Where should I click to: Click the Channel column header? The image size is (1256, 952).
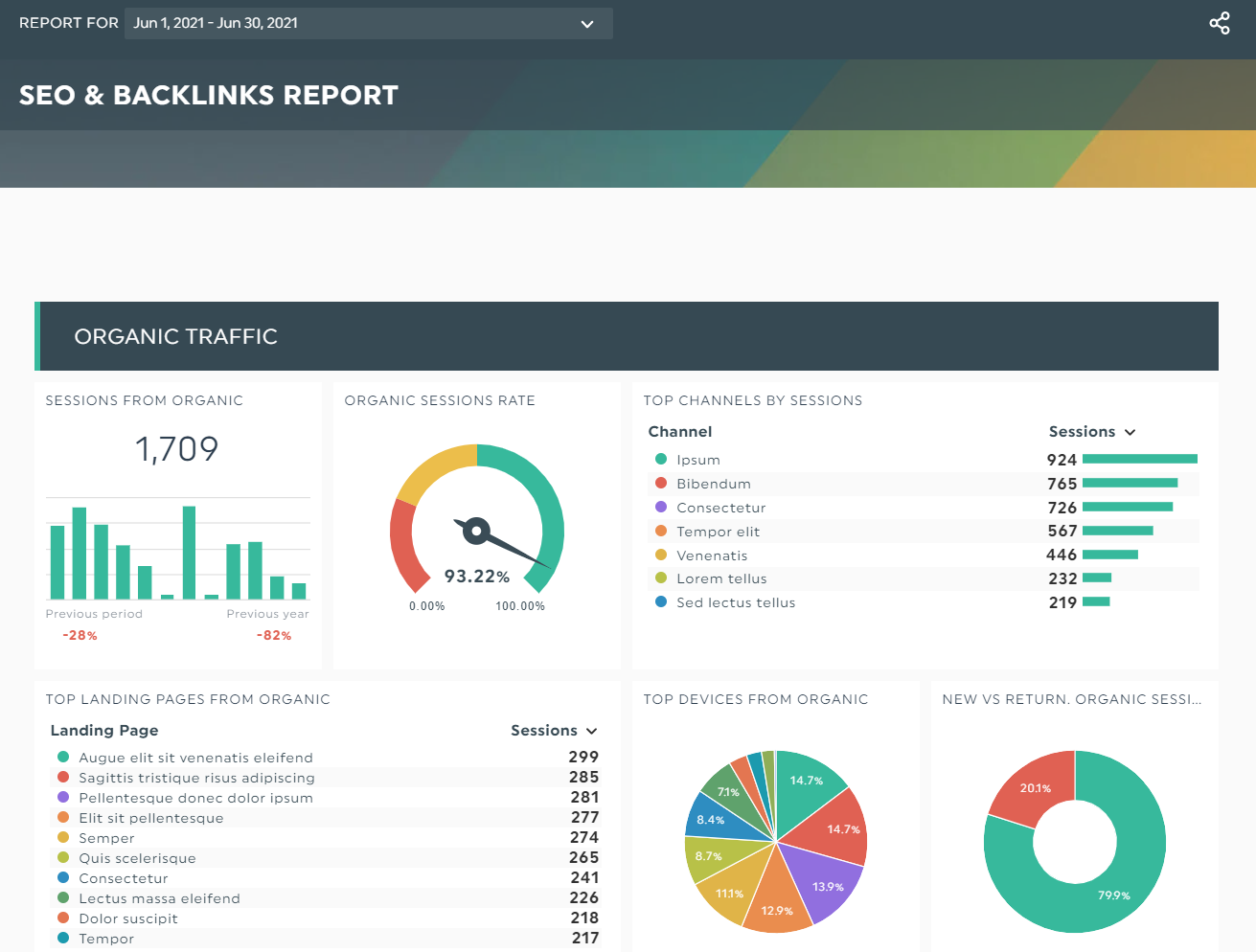click(x=680, y=432)
